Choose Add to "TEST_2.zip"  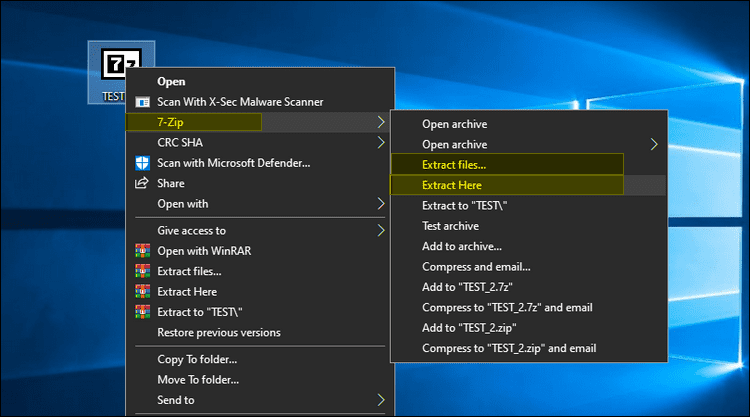point(529,328)
